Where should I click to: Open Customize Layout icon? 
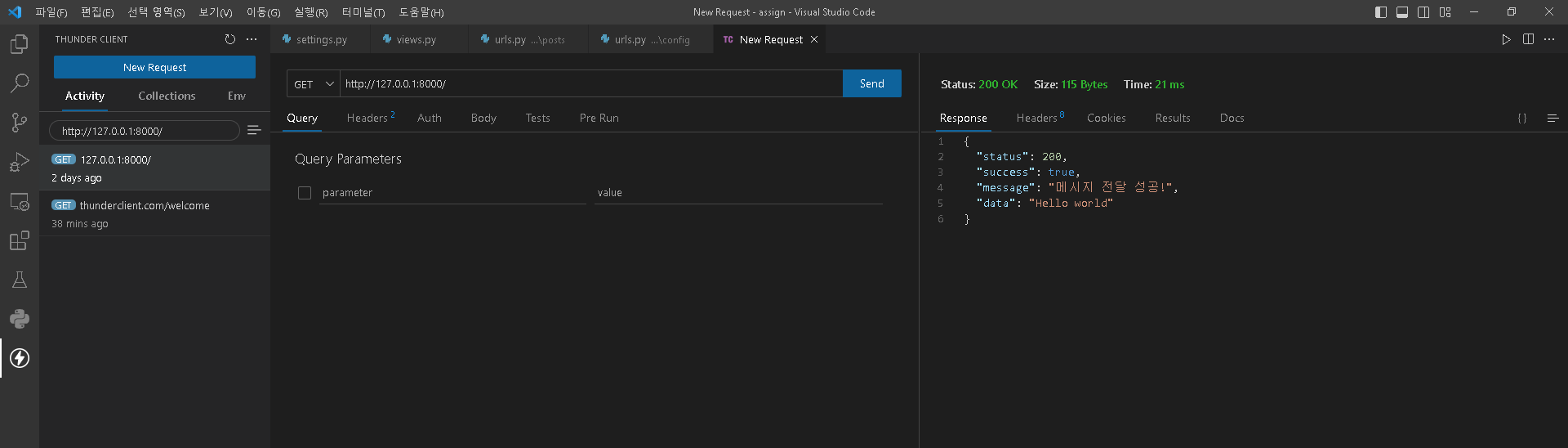click(x=1445, y=12)
